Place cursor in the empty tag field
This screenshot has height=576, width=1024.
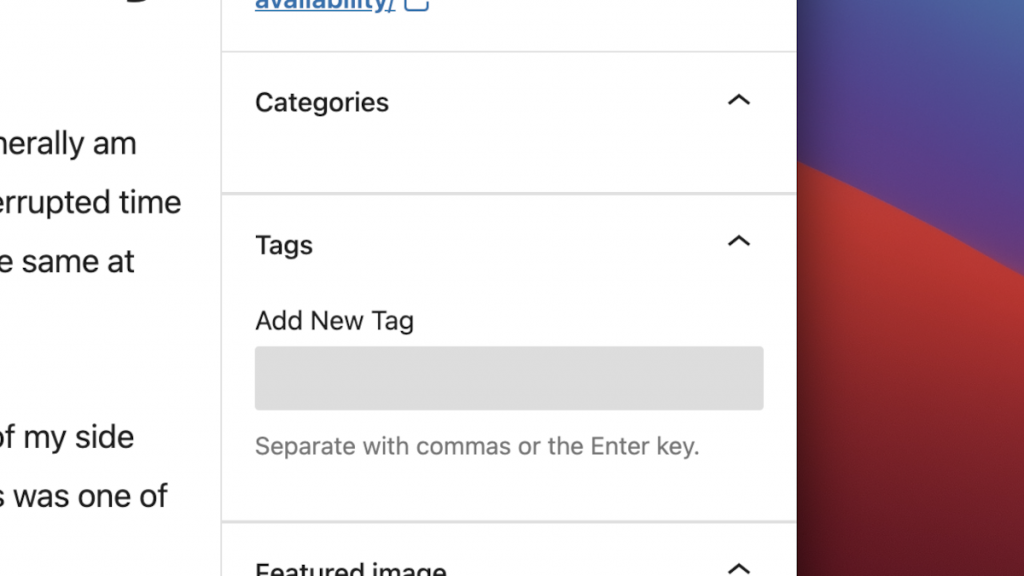point(509,378)
